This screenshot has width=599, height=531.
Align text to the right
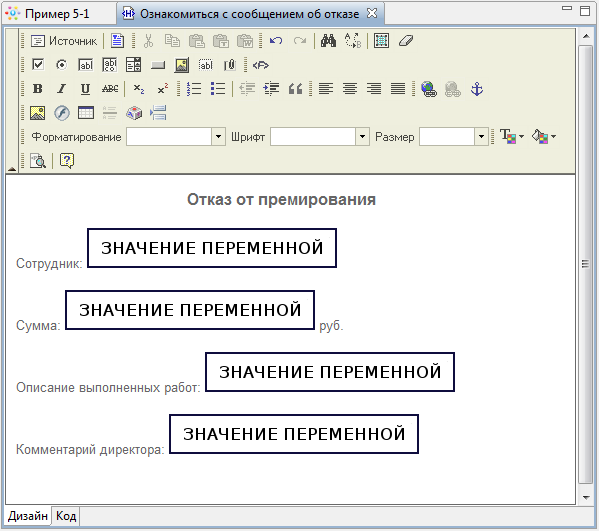[x=374, y=89]
